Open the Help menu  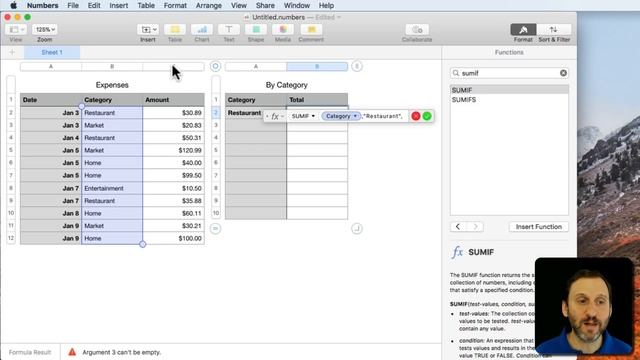point(326,5)
